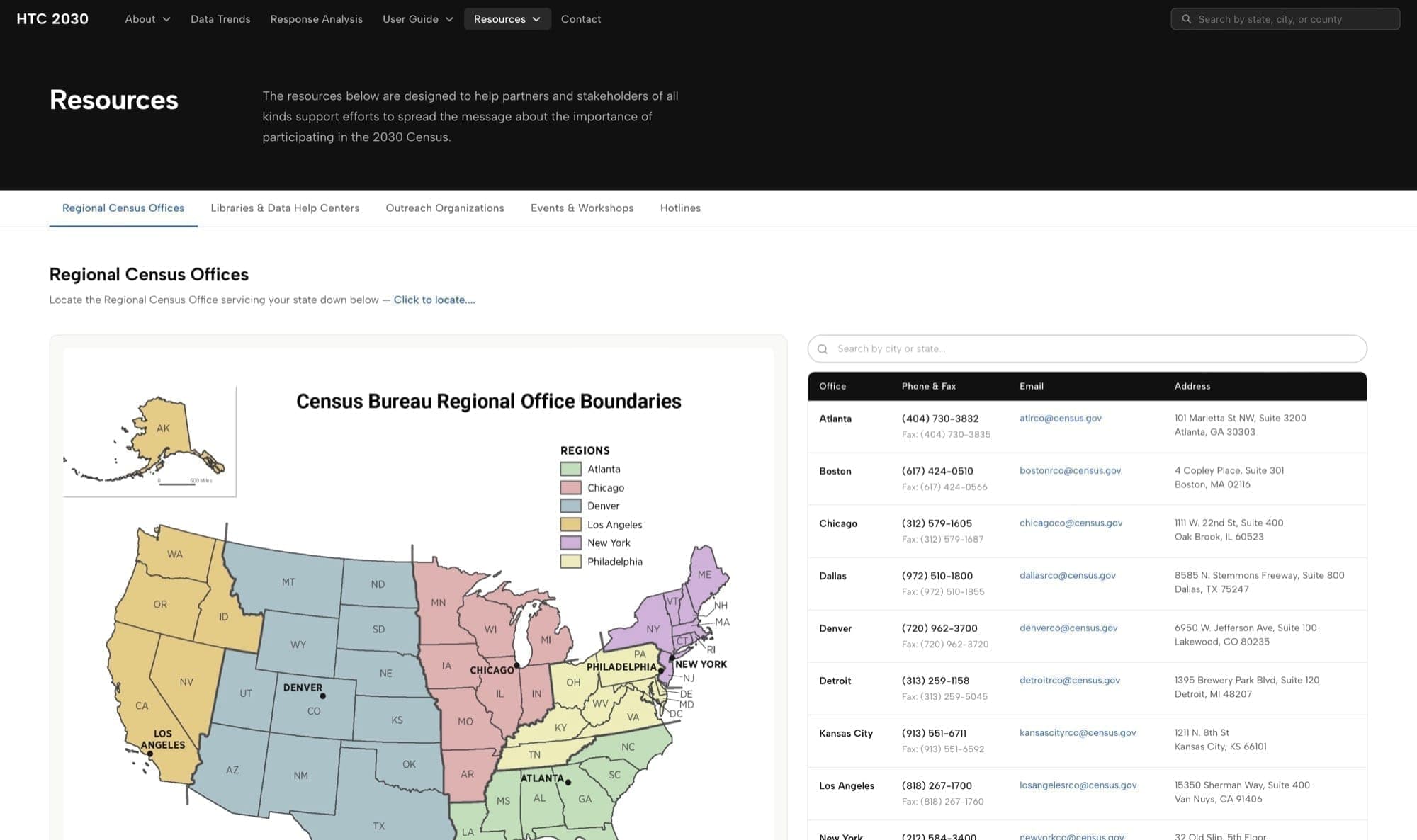
Task: Click the CHICAGO city marker on map
Action: 517,665
